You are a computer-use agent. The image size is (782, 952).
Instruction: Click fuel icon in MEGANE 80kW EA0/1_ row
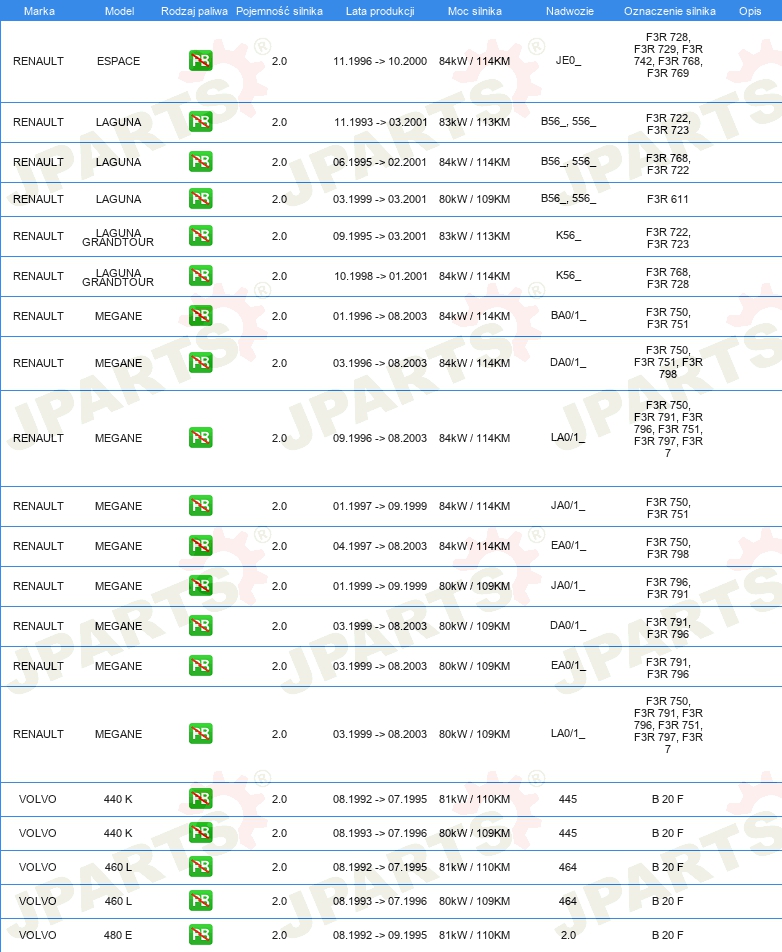(x=200, y=666)
